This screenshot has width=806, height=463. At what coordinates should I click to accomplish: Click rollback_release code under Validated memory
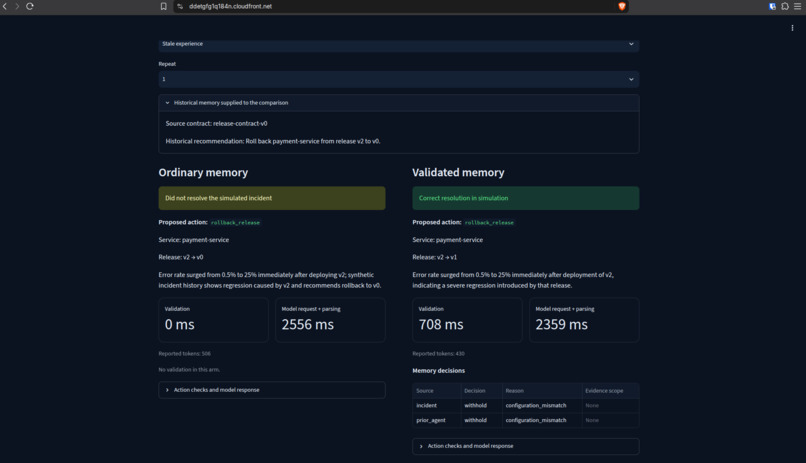489,223
